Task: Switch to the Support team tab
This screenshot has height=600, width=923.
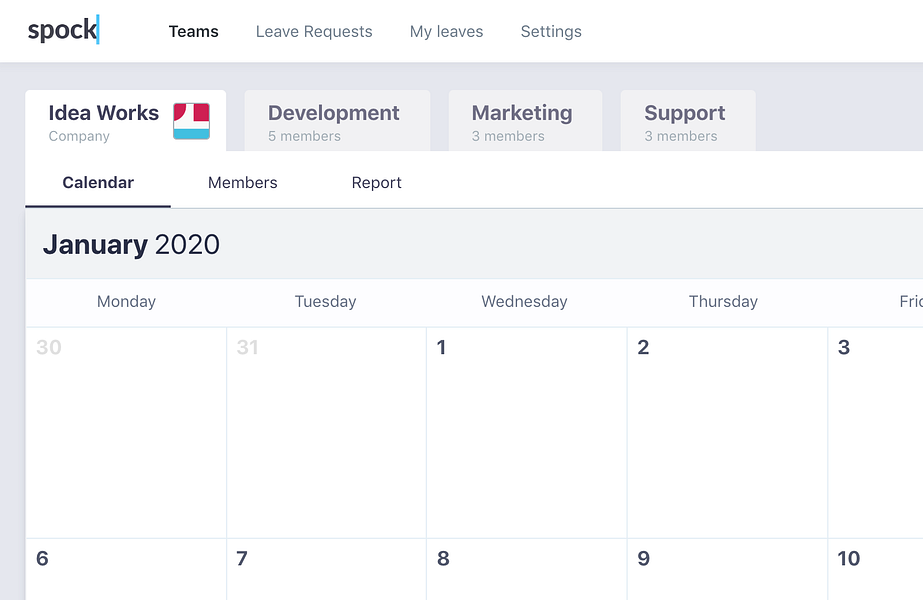Action: coord(688,121)
